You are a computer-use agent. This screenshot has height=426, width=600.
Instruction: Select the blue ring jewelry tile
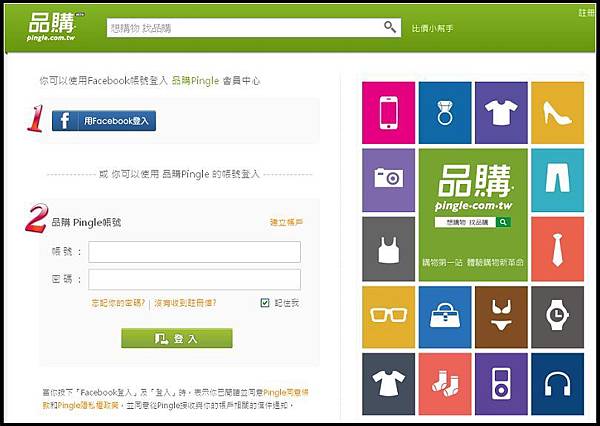pos(445,113)
